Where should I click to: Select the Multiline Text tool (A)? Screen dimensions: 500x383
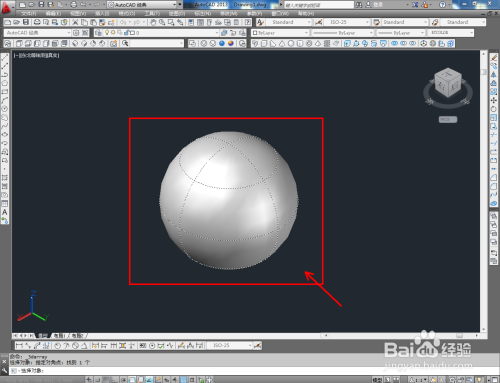5,212
